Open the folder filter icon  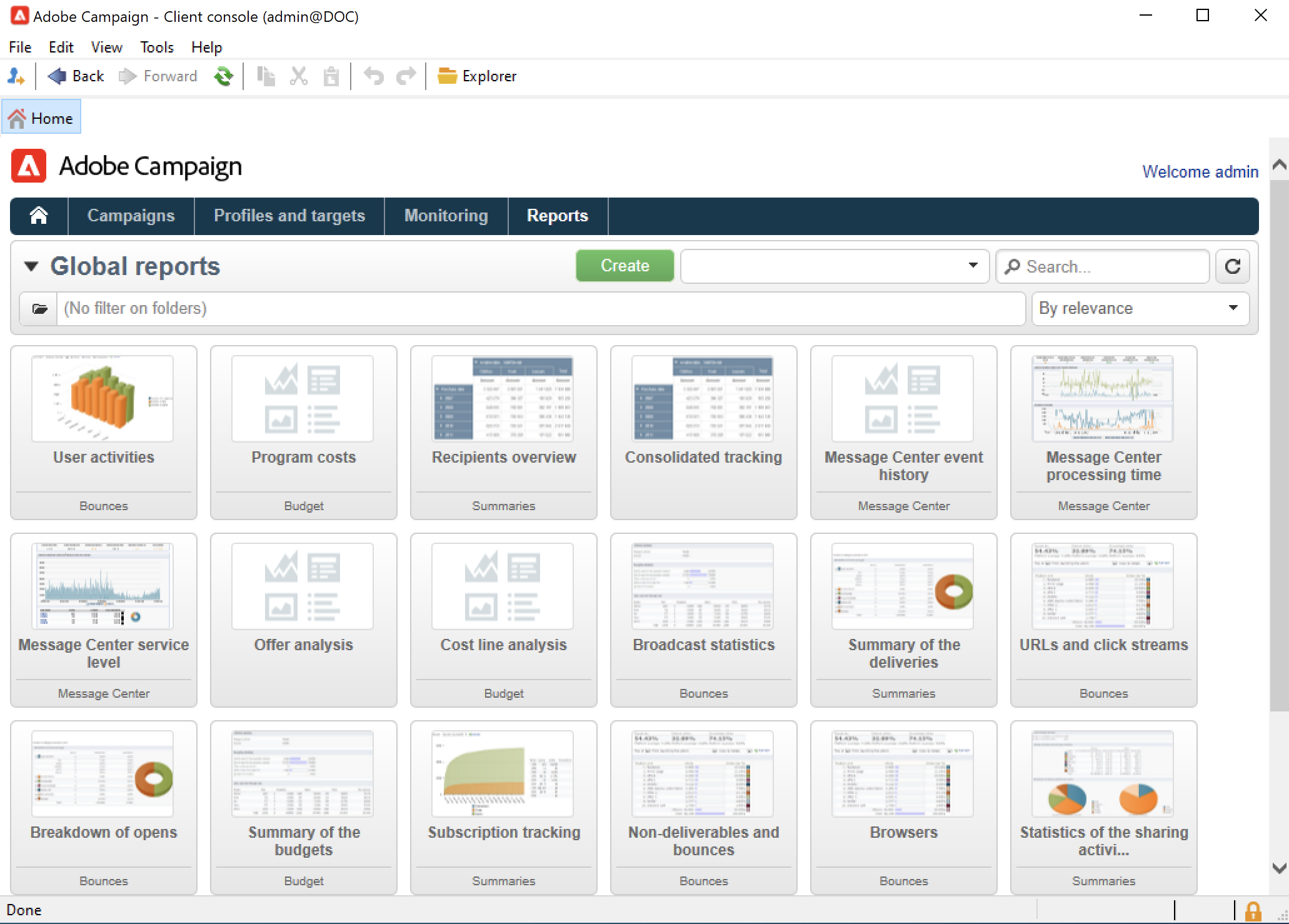click(39, 309)
